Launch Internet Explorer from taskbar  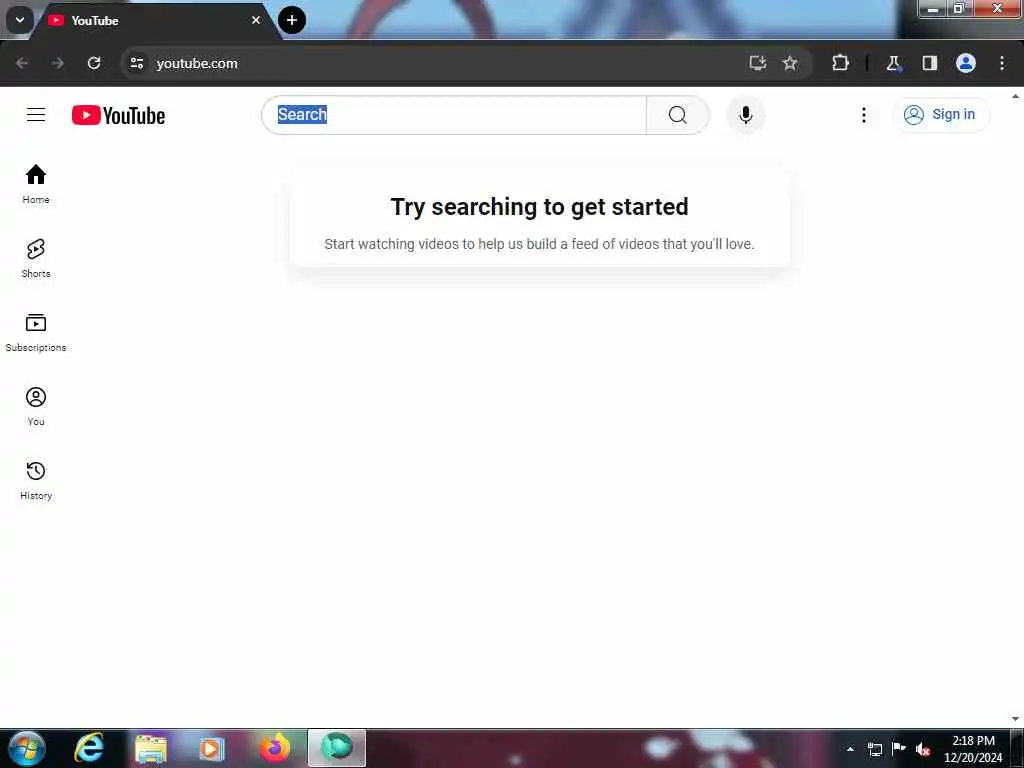89,748
